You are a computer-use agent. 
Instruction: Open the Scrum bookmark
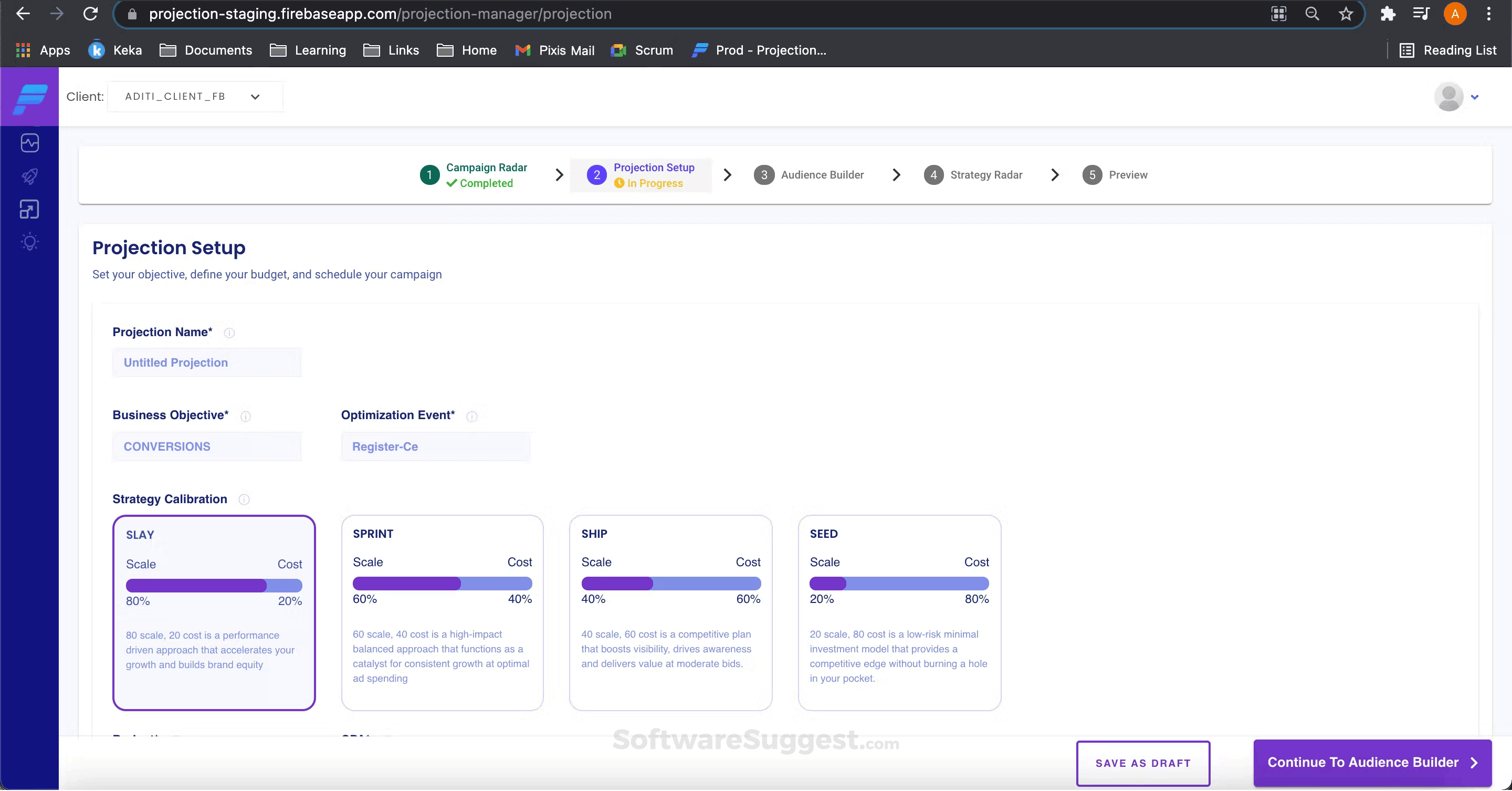tap(642, 50)
